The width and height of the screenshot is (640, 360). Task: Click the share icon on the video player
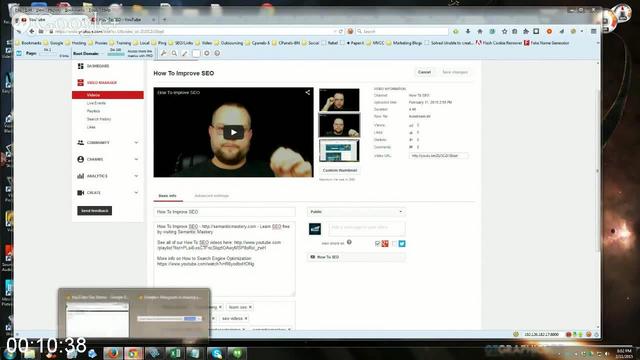(307, 93)
